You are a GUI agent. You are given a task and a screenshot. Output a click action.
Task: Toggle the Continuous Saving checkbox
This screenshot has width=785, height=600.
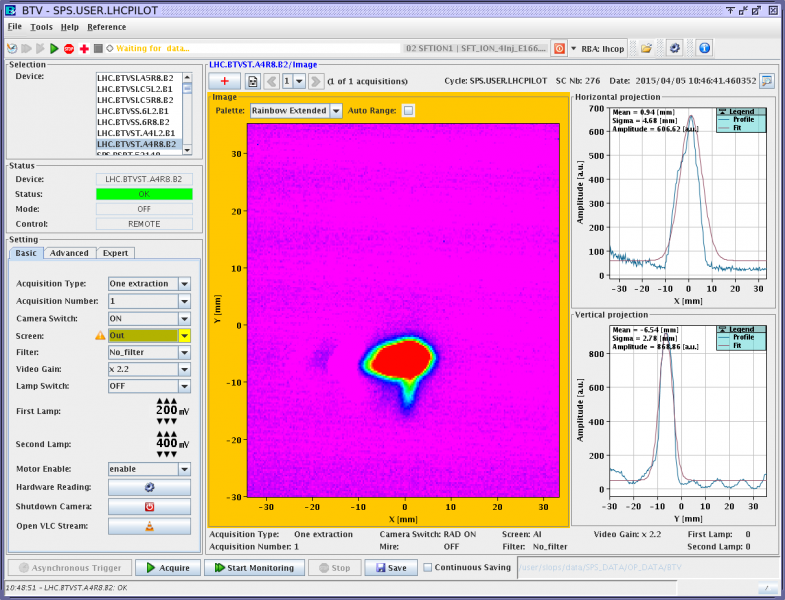point(428,568)
